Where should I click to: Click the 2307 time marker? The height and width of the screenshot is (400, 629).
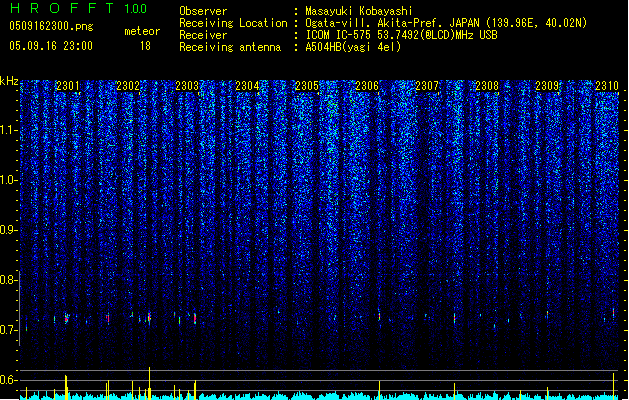click(x=427, y=85)
